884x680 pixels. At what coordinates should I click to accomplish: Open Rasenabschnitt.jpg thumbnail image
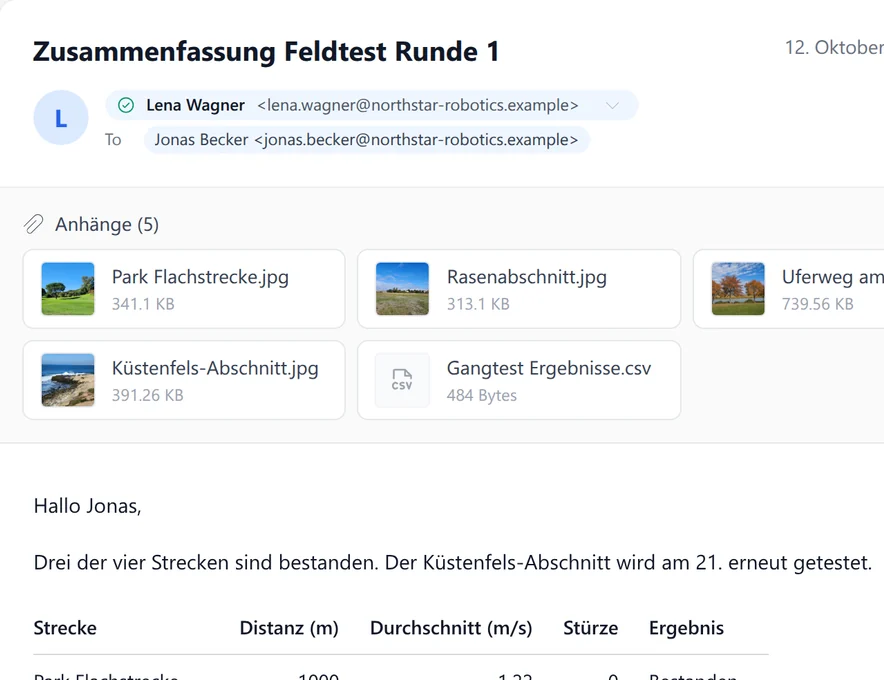(402, 289)
